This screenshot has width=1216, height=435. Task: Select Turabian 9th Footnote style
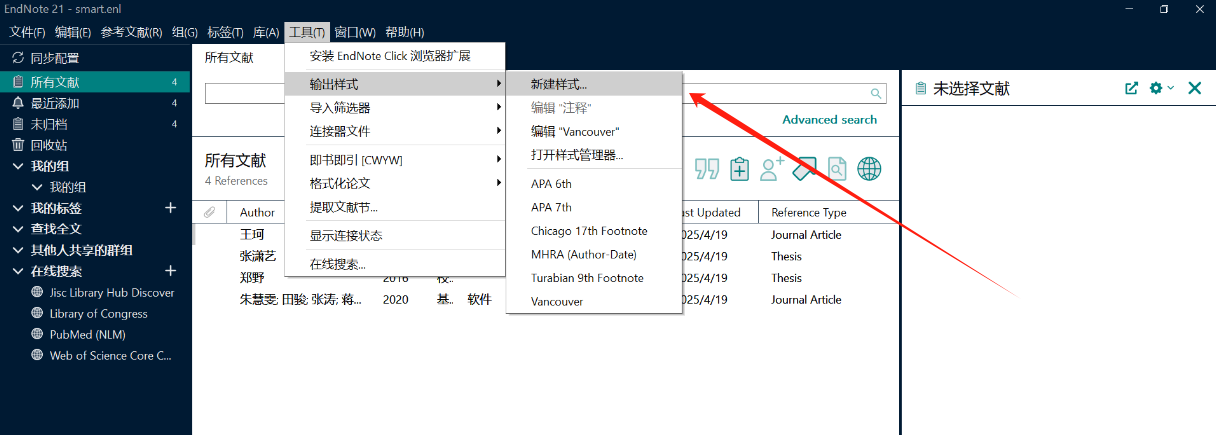[595, 278]
